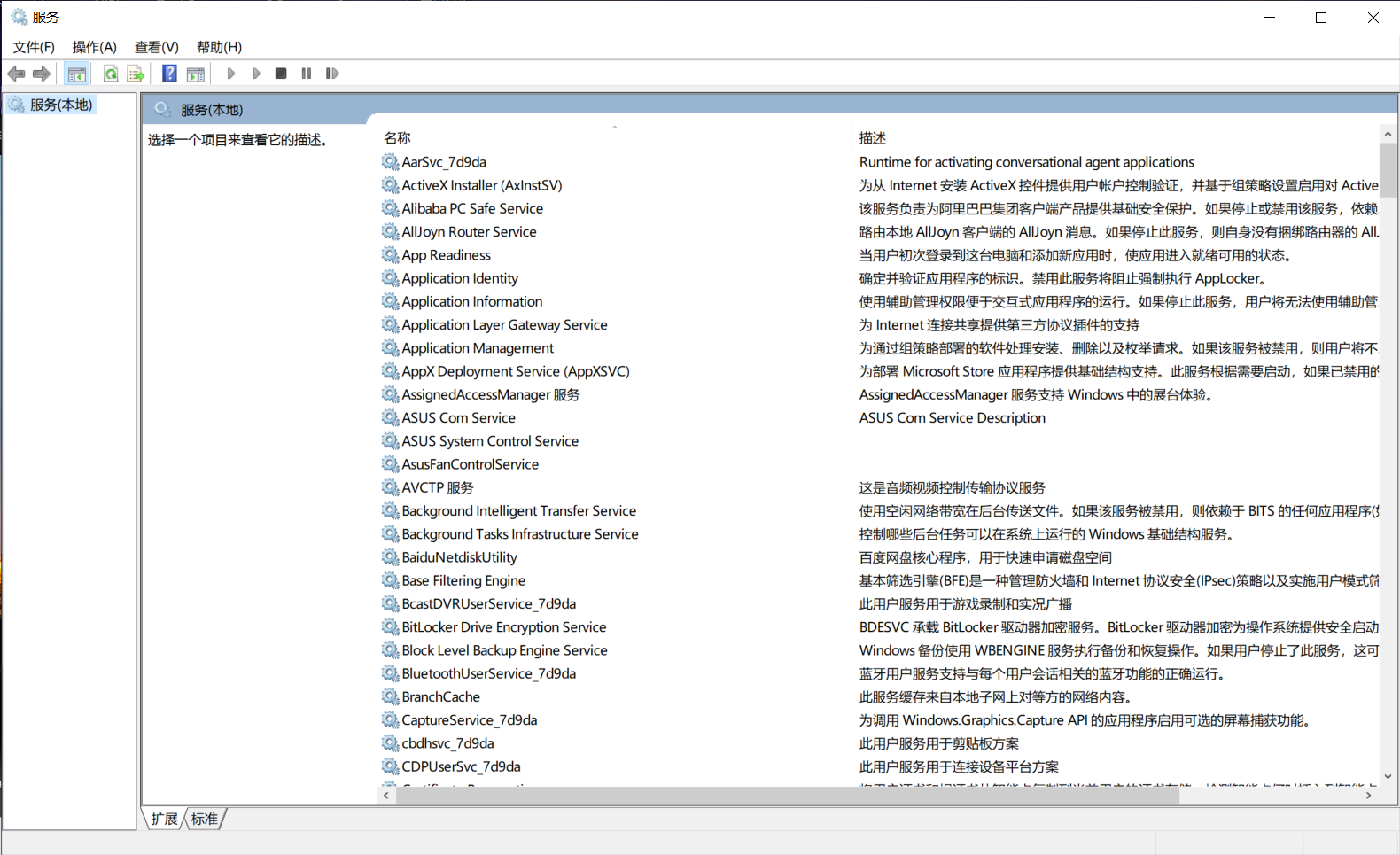Click the horizontal scrollbar thumb
The image size is (1400, 855).
click(788, 796)
